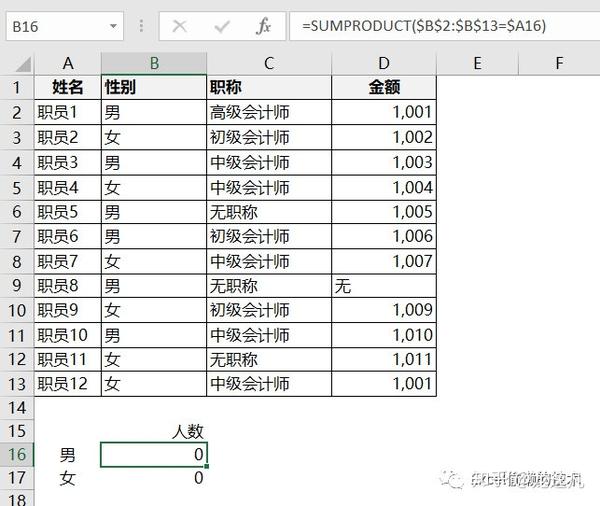Click the Cancel (X) formula bar icon
600x506 pixels.
pos(179,26)
